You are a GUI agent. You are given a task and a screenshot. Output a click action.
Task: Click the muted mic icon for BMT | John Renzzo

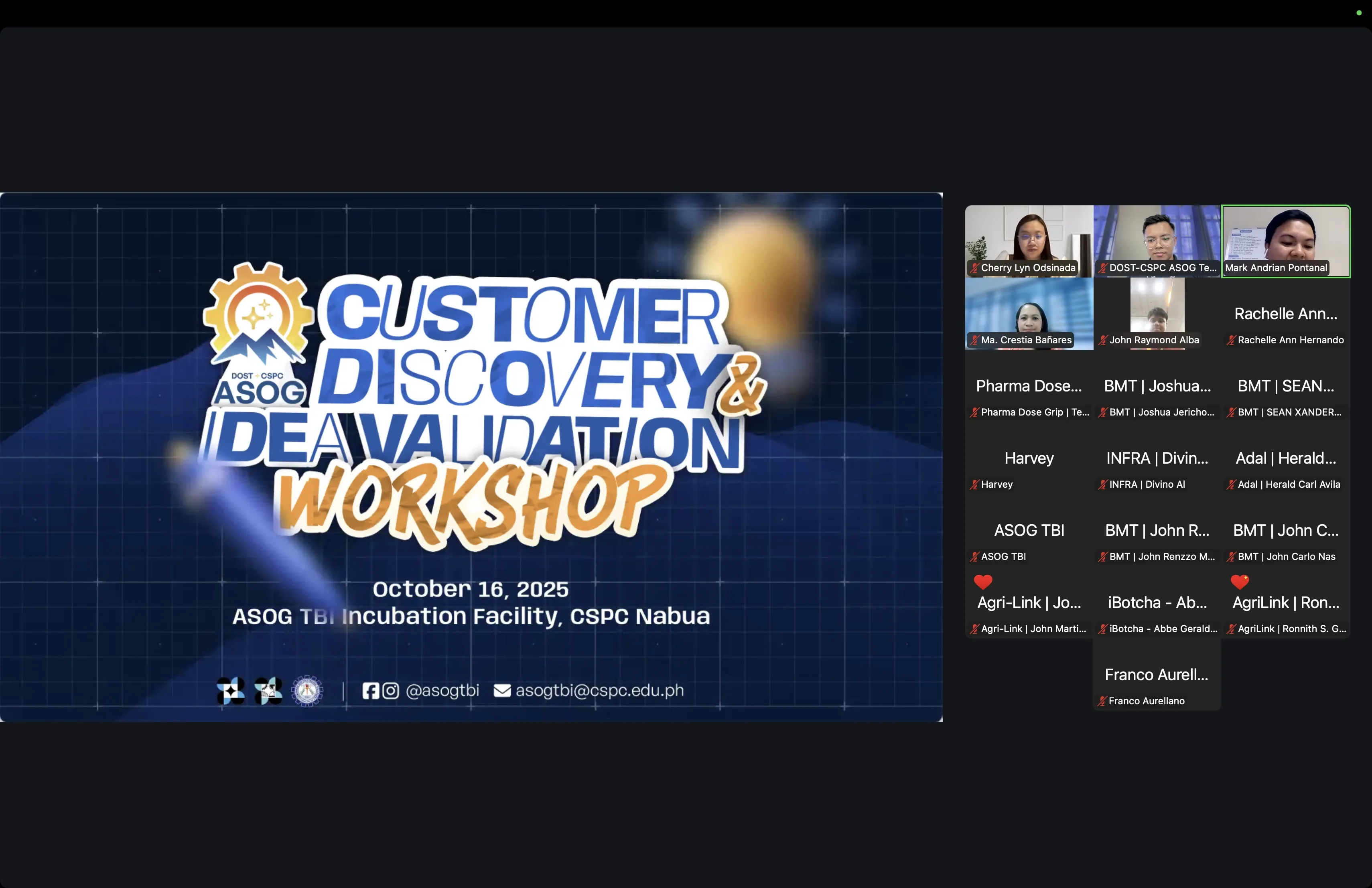pos(1103,557)
